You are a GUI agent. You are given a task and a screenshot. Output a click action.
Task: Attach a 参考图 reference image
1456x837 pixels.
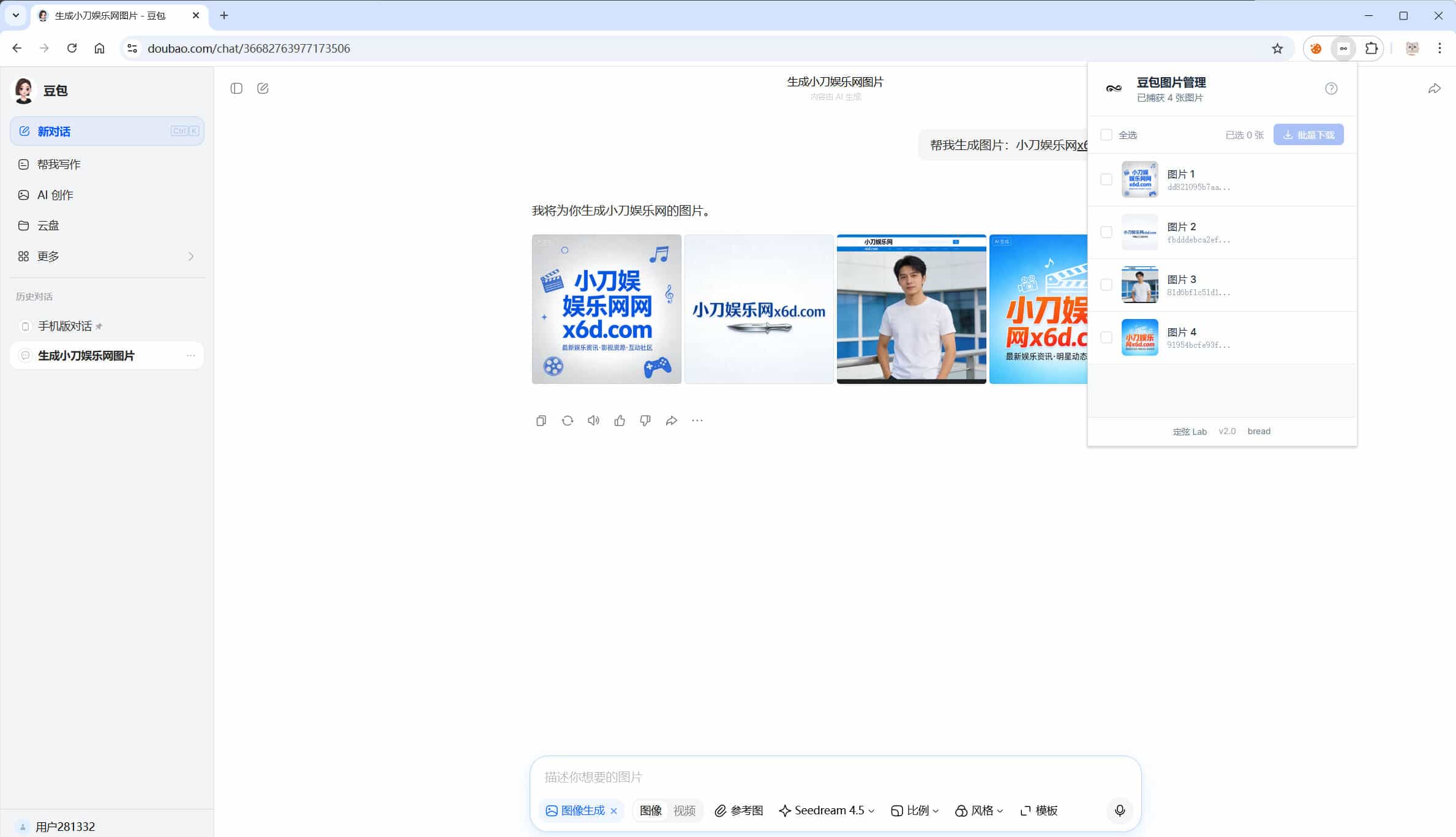click(x=738, y=810)
